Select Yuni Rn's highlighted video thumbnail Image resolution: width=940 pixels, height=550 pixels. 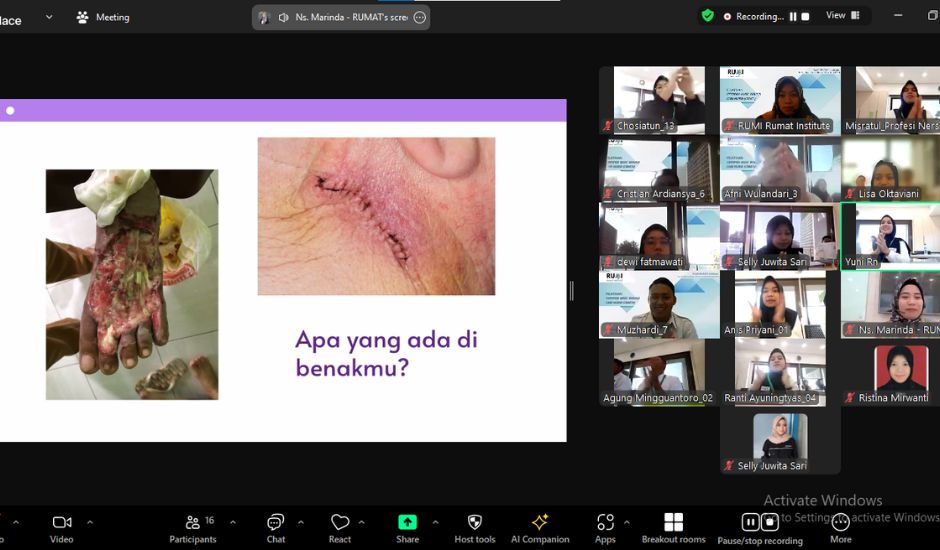(889, 236)
